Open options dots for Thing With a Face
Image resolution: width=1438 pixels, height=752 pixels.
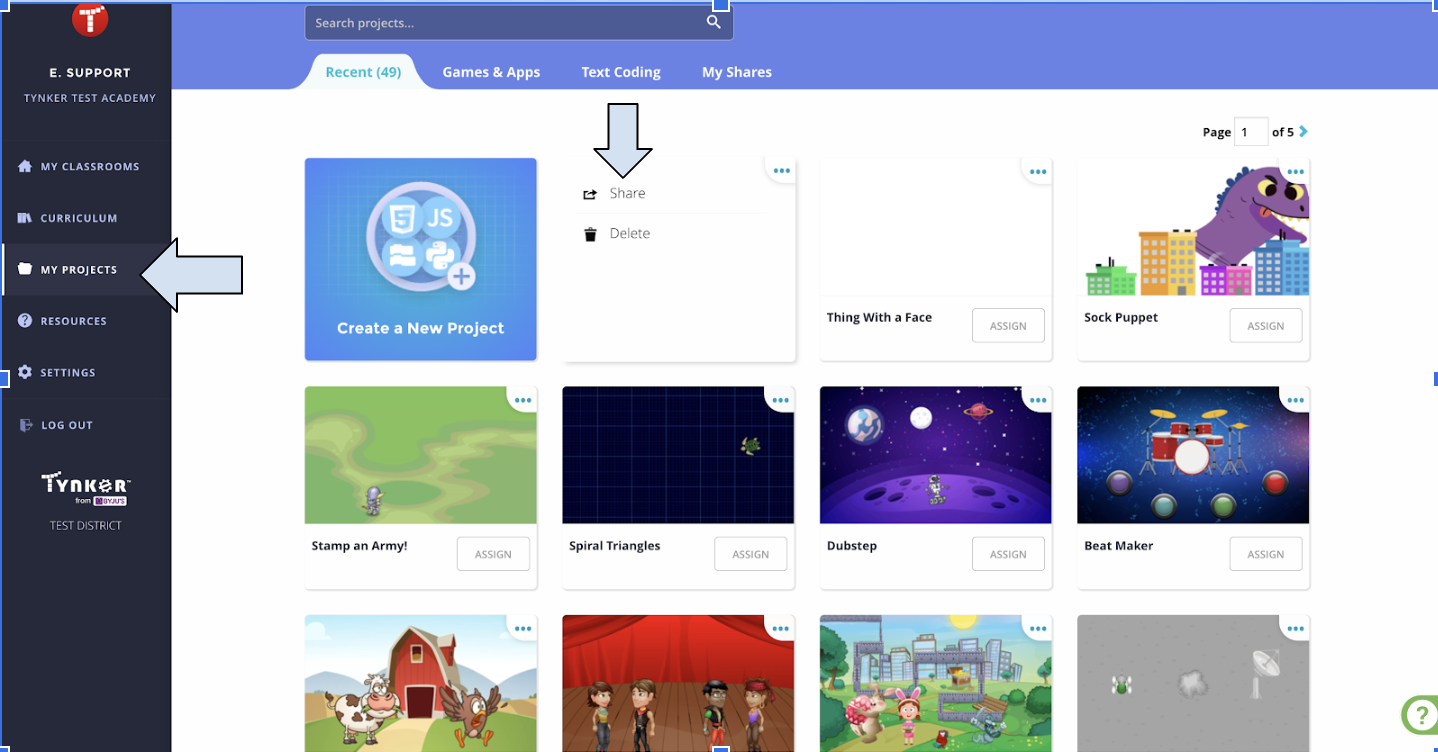(1039, 171)
